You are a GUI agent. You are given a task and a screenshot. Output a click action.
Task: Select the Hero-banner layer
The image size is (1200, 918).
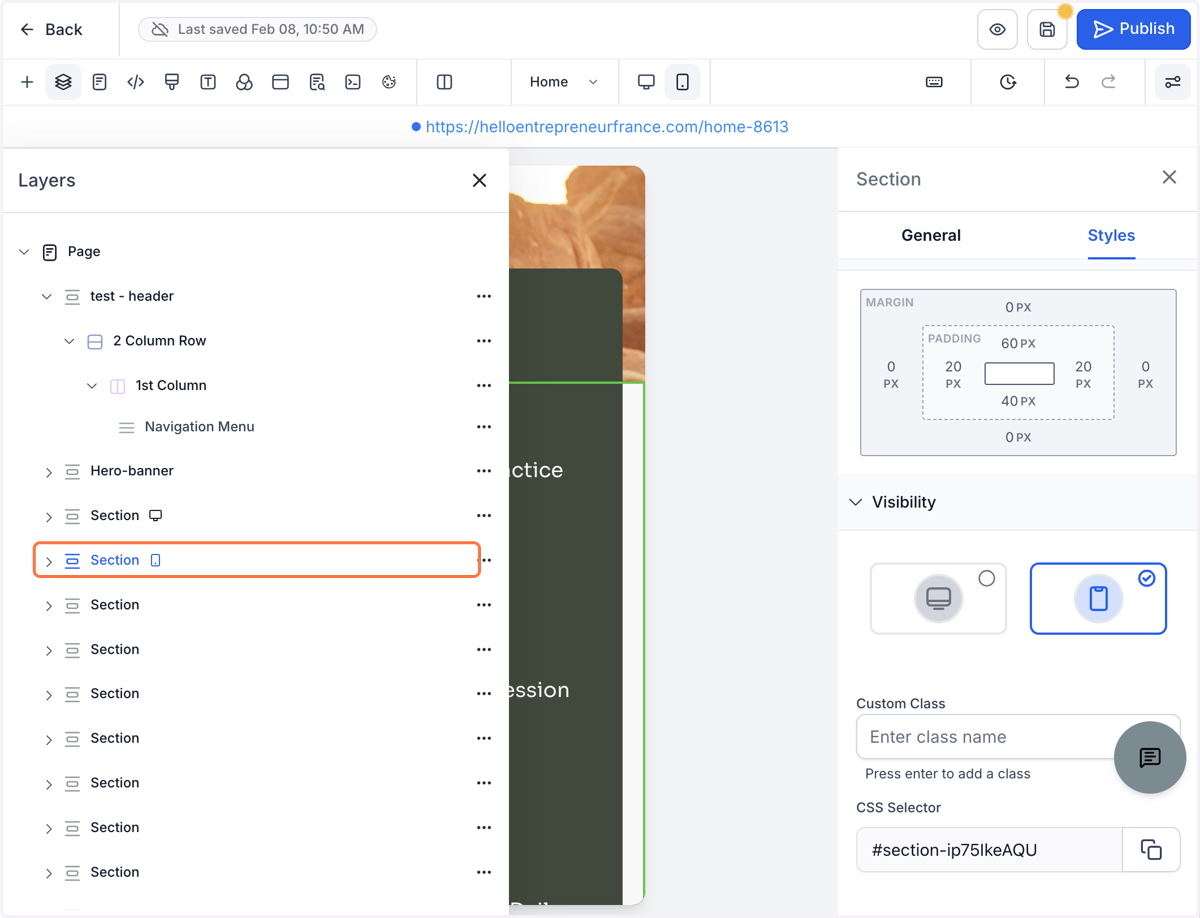(x=132, y=471)
